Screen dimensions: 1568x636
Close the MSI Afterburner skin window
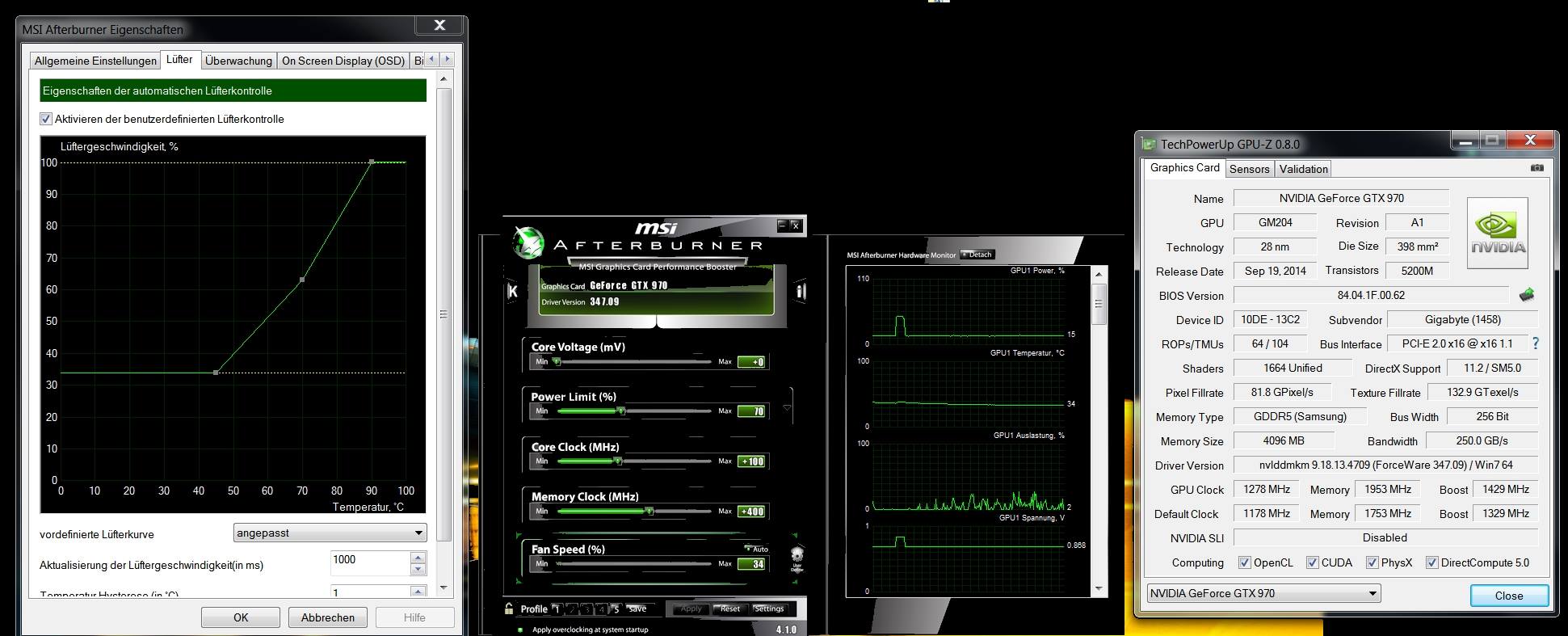point(795,225)
